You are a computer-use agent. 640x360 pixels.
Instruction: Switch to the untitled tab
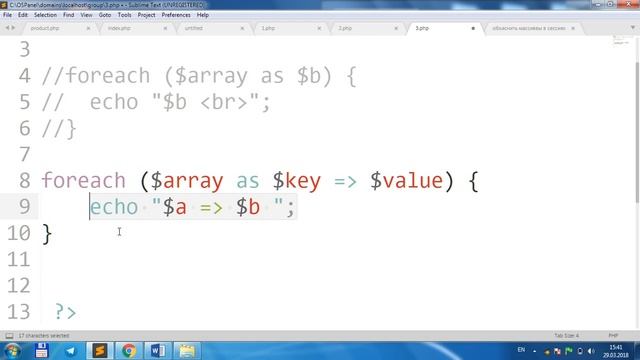pos(193,29)
